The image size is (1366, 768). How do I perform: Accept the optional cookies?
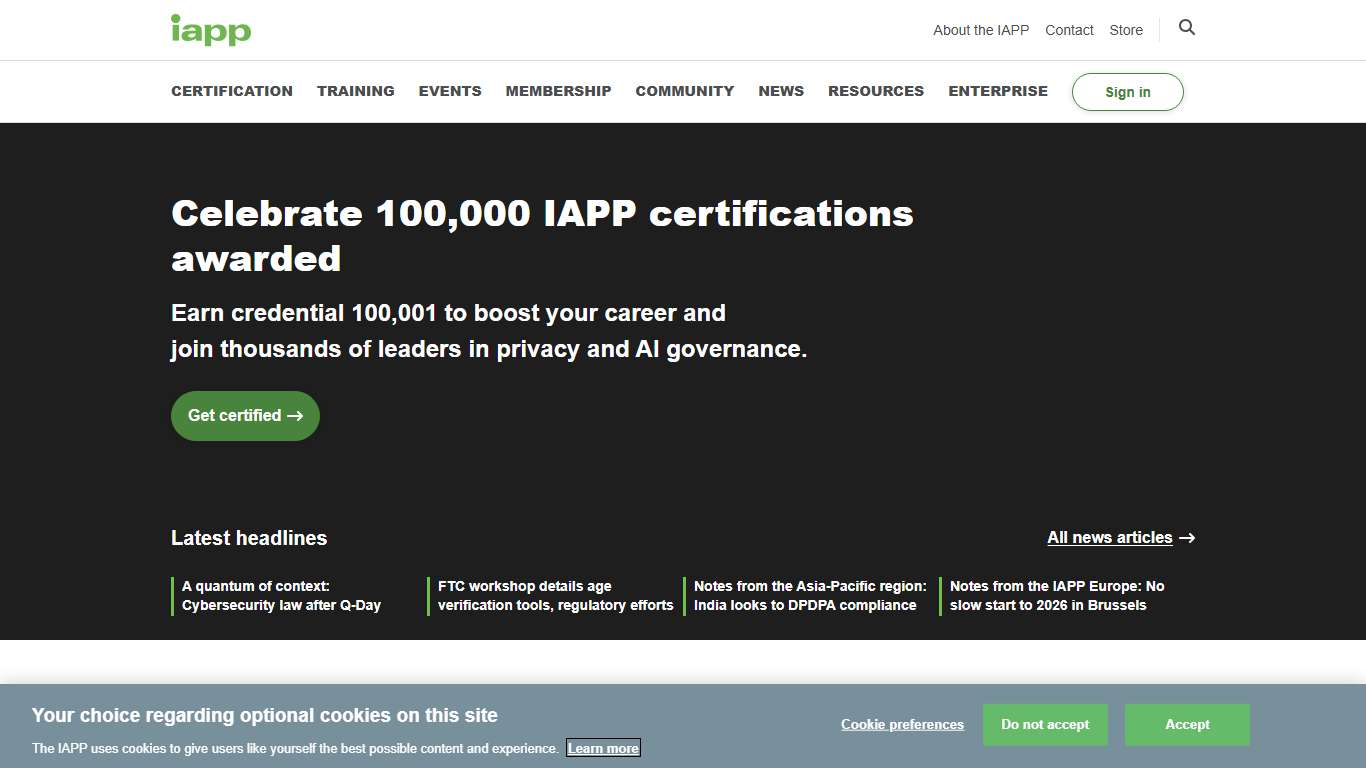1186,724
